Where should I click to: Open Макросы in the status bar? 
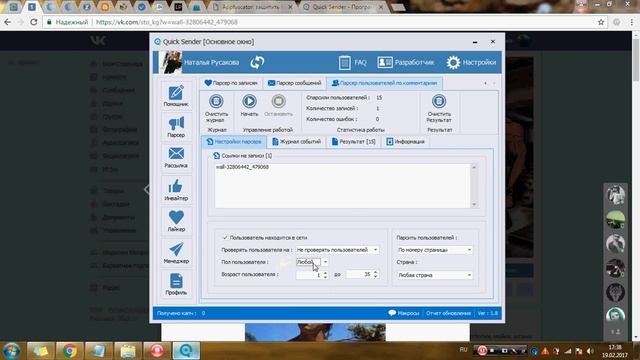pyautogui.click(x=404, y=313)
